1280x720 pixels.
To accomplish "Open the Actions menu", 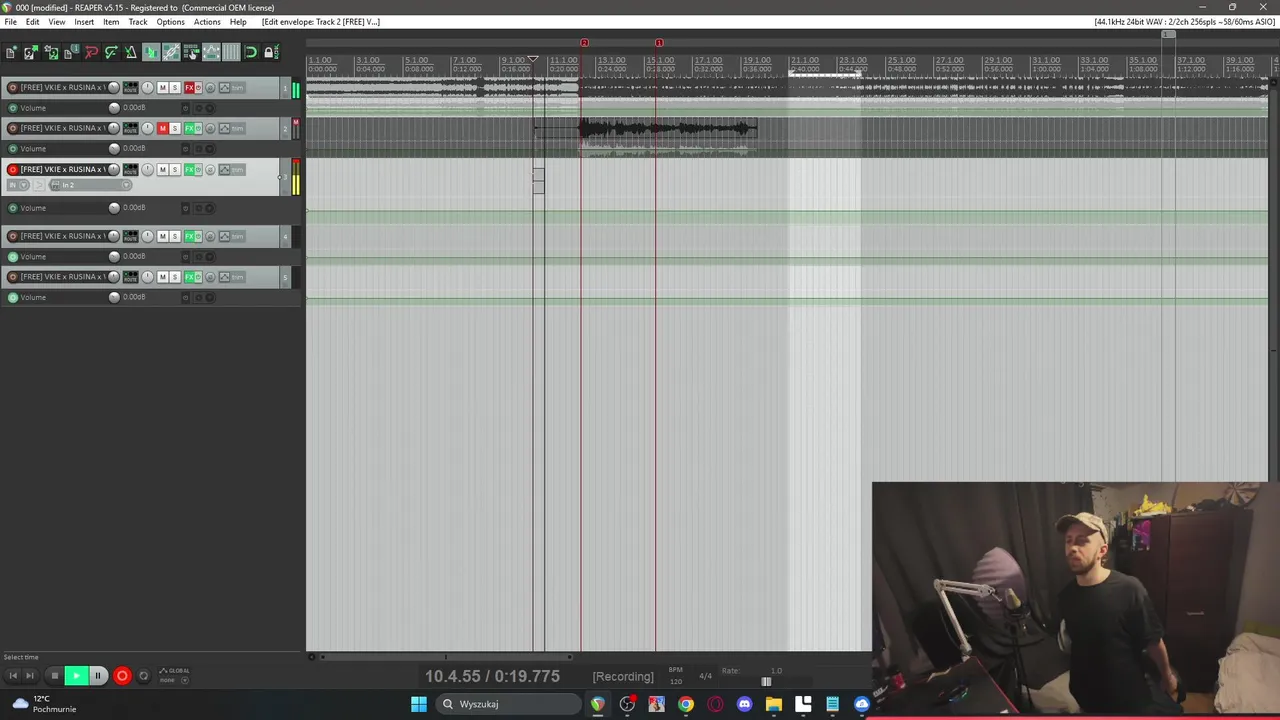I will pos(207,22).
